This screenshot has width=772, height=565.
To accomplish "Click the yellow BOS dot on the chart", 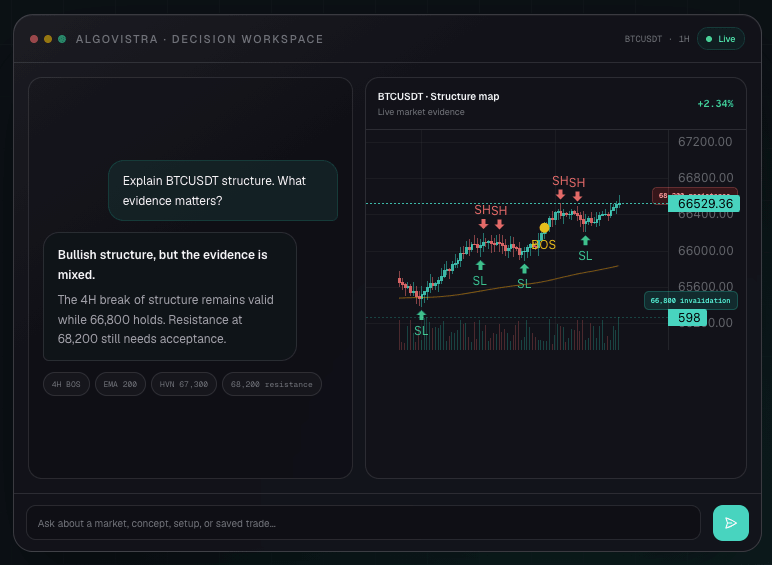I will click(x=544, y=228).
